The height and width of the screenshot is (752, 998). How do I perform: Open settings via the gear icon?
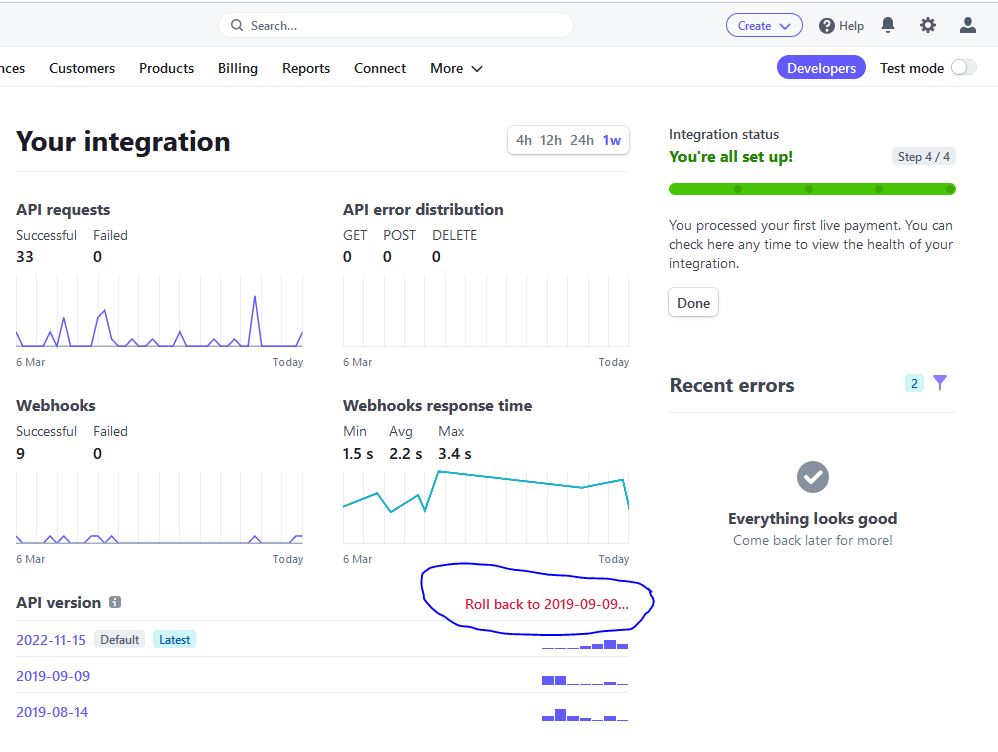[x=928, y=25]
